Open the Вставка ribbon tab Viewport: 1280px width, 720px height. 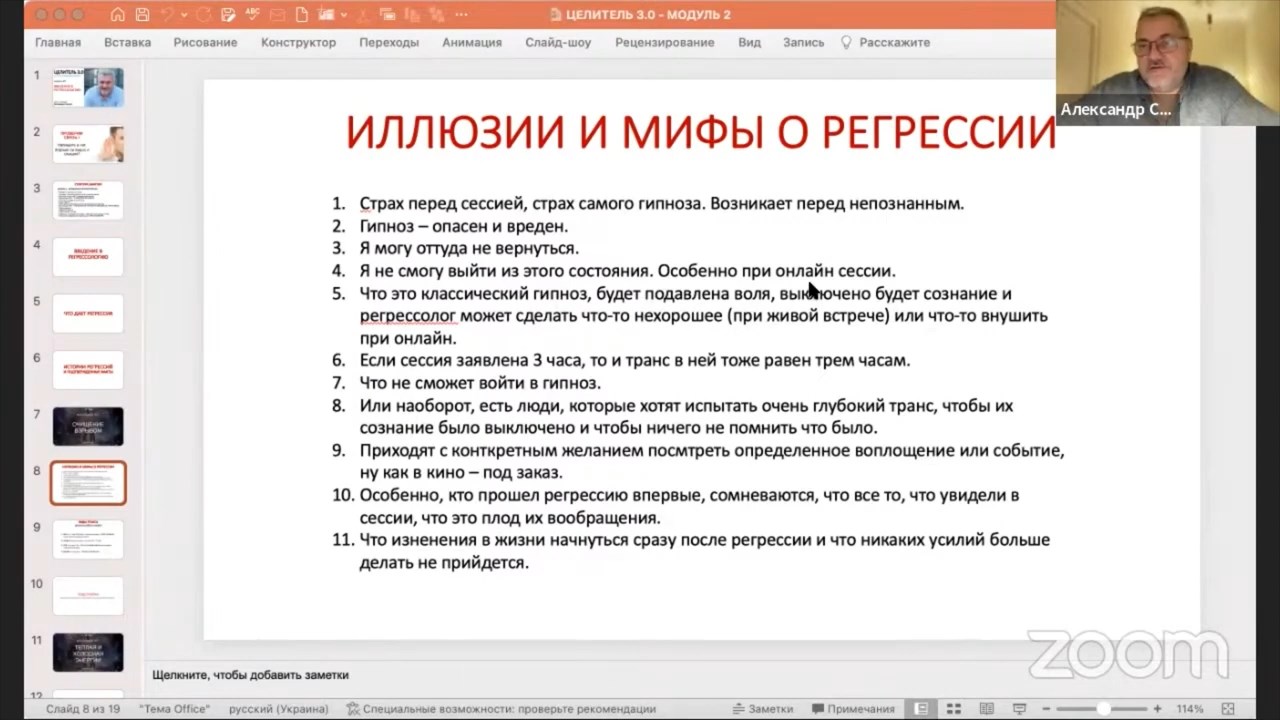coord(127,42)
